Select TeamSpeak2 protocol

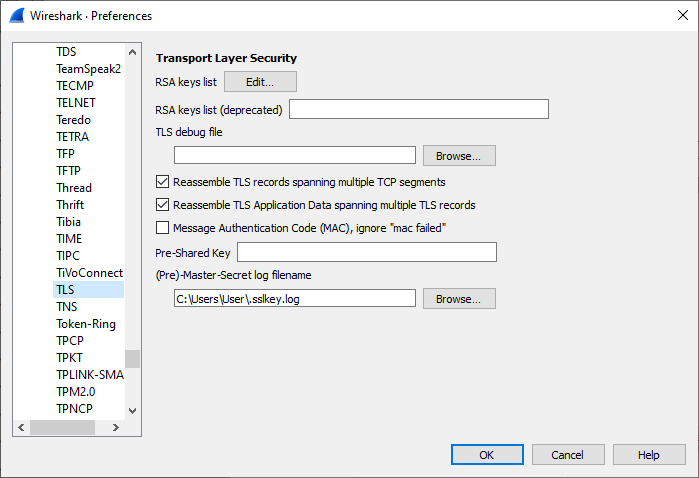point(88,69)
